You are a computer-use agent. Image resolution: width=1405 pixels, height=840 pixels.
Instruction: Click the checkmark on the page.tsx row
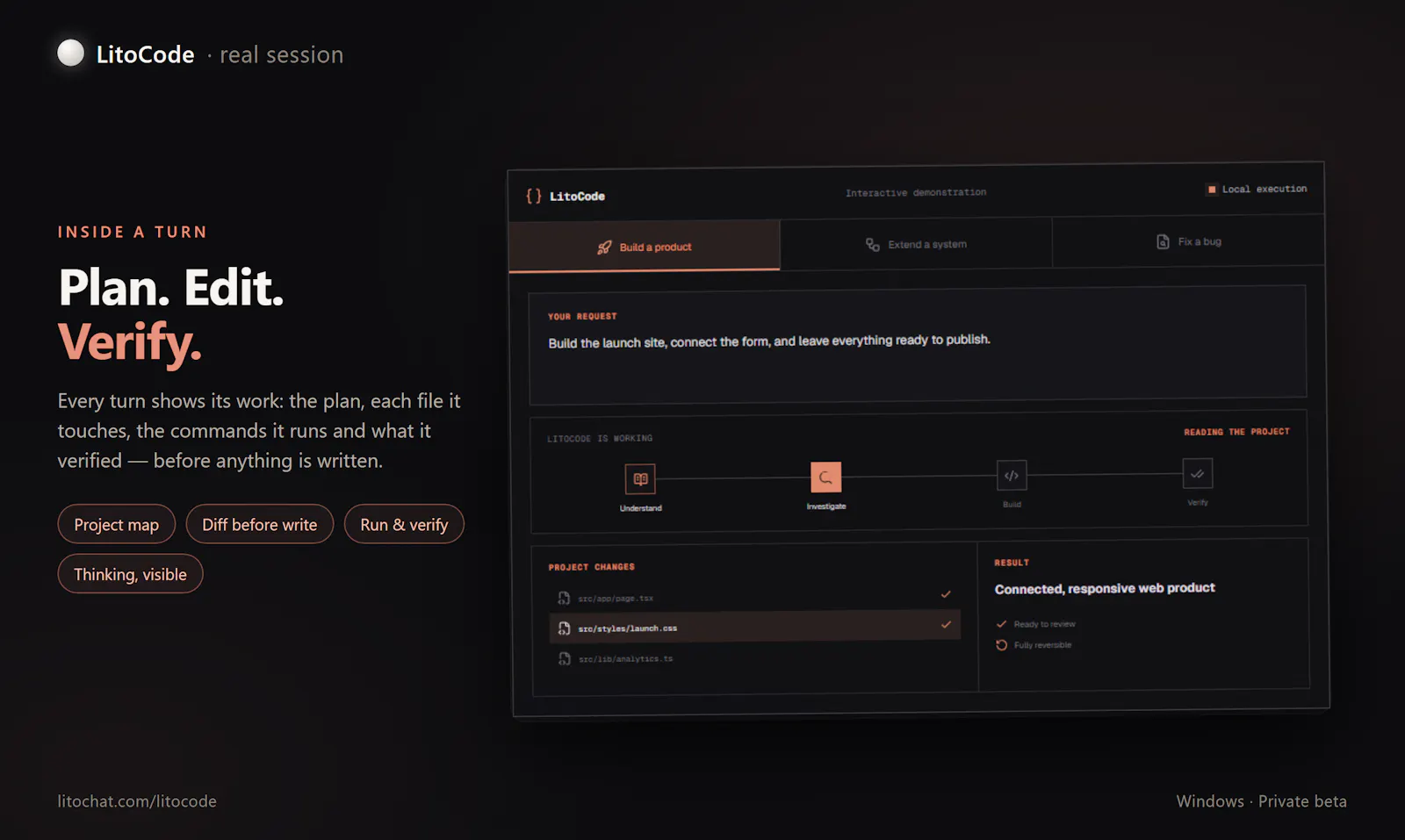click(x=946, y=594)
